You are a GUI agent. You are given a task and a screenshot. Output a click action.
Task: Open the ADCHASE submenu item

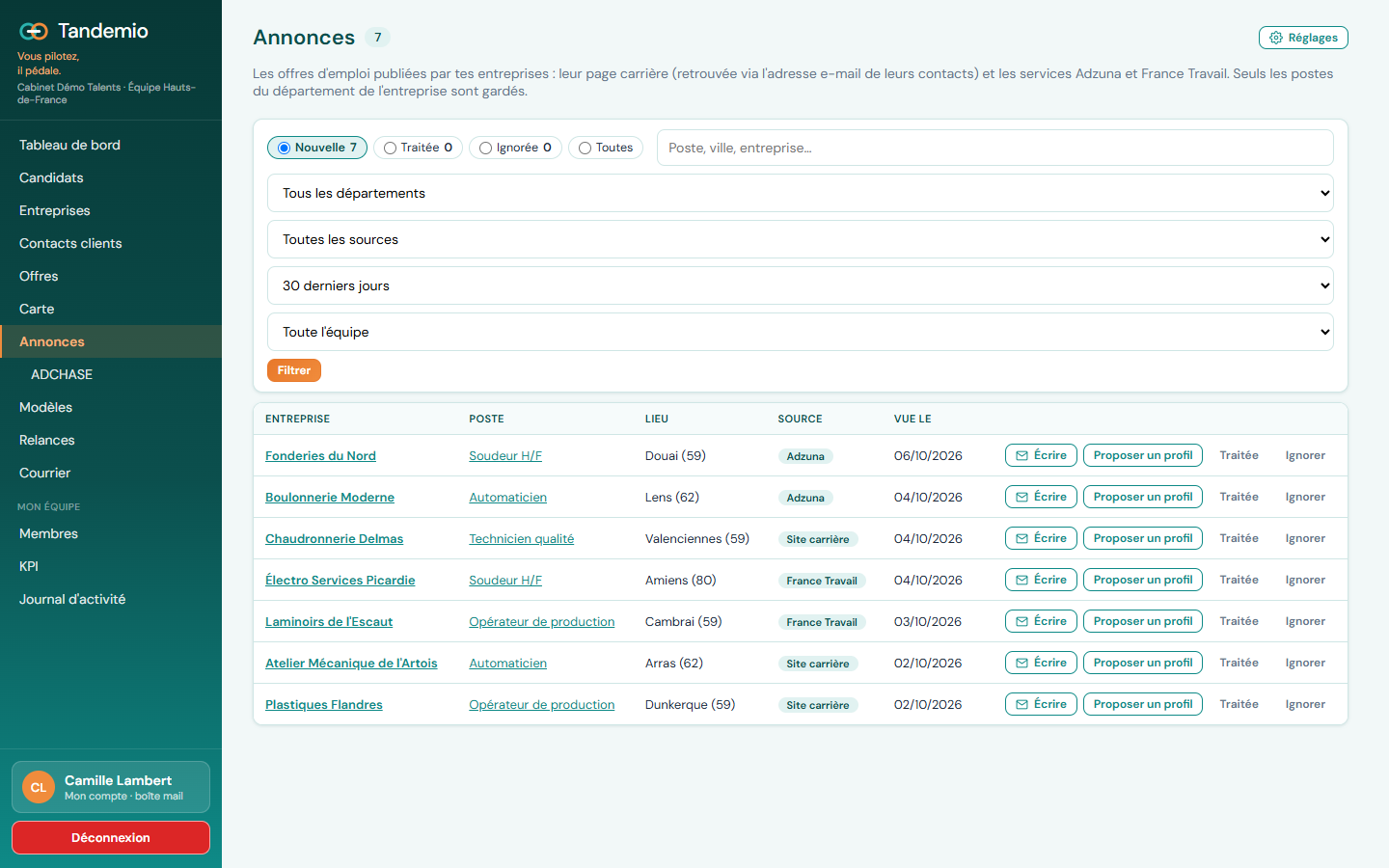click(111, 374)
